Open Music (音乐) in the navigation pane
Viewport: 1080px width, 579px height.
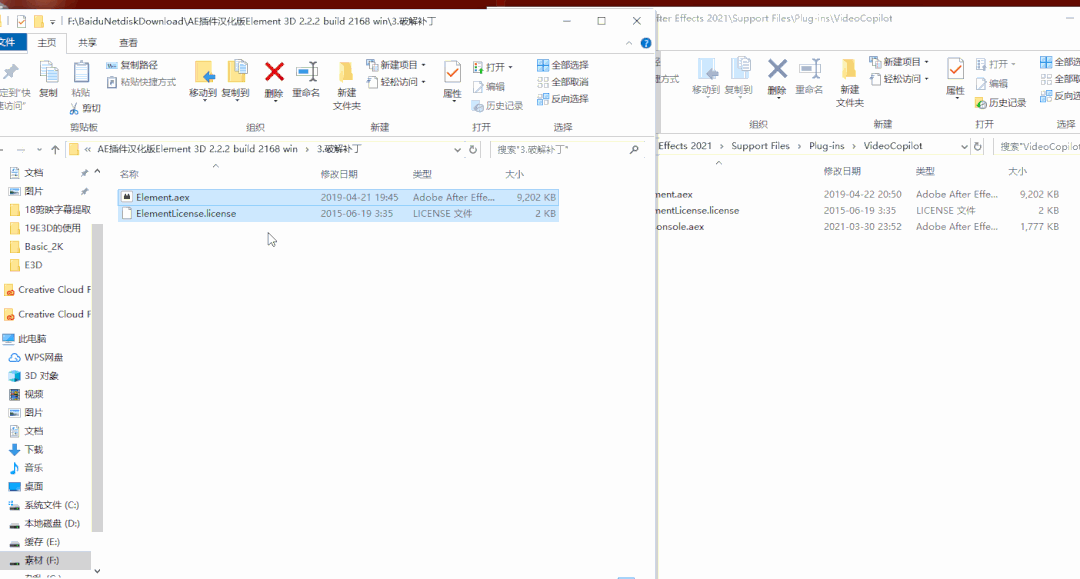(x=34, y=468)
